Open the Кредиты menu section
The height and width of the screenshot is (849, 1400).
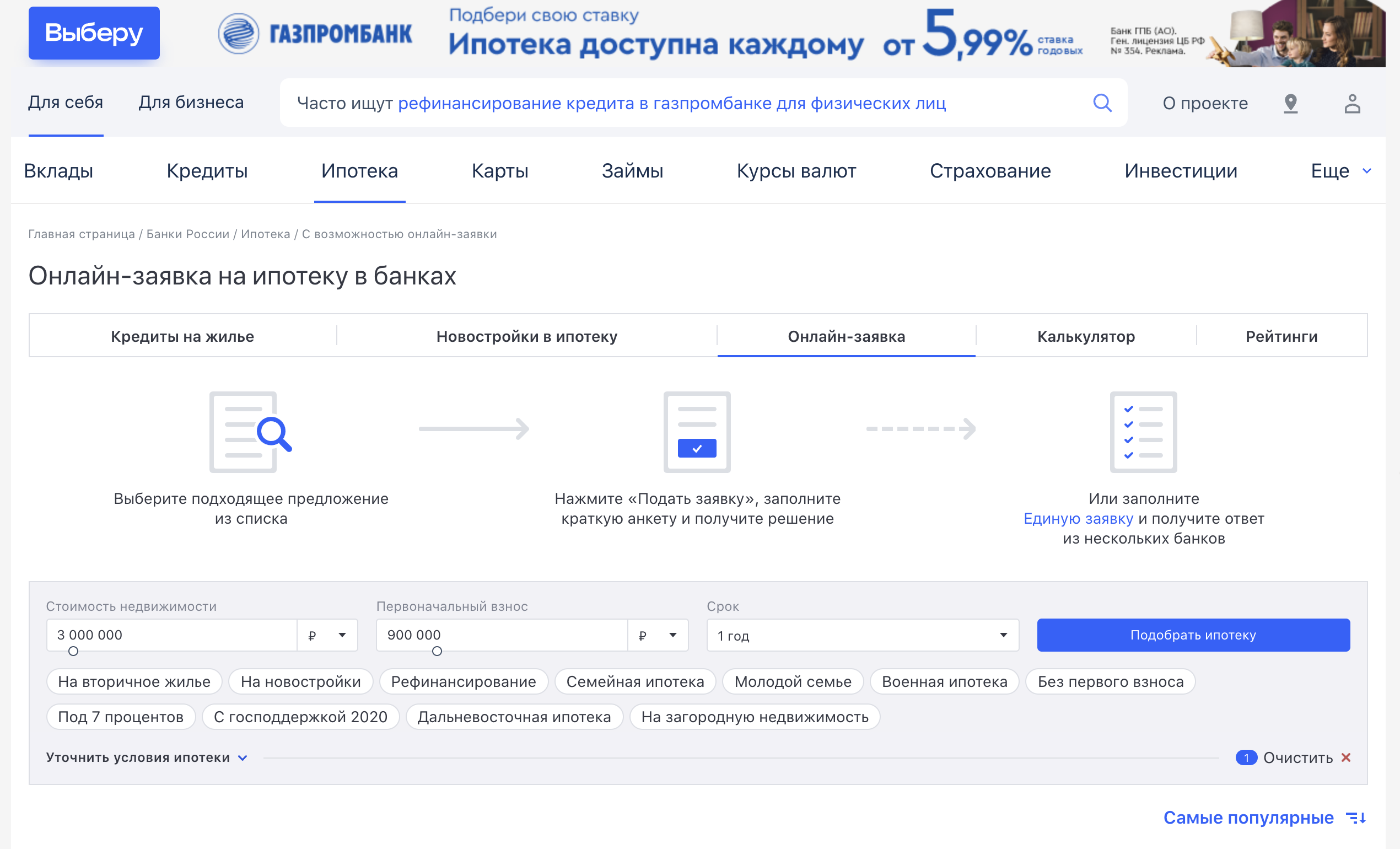coord(207,170)
